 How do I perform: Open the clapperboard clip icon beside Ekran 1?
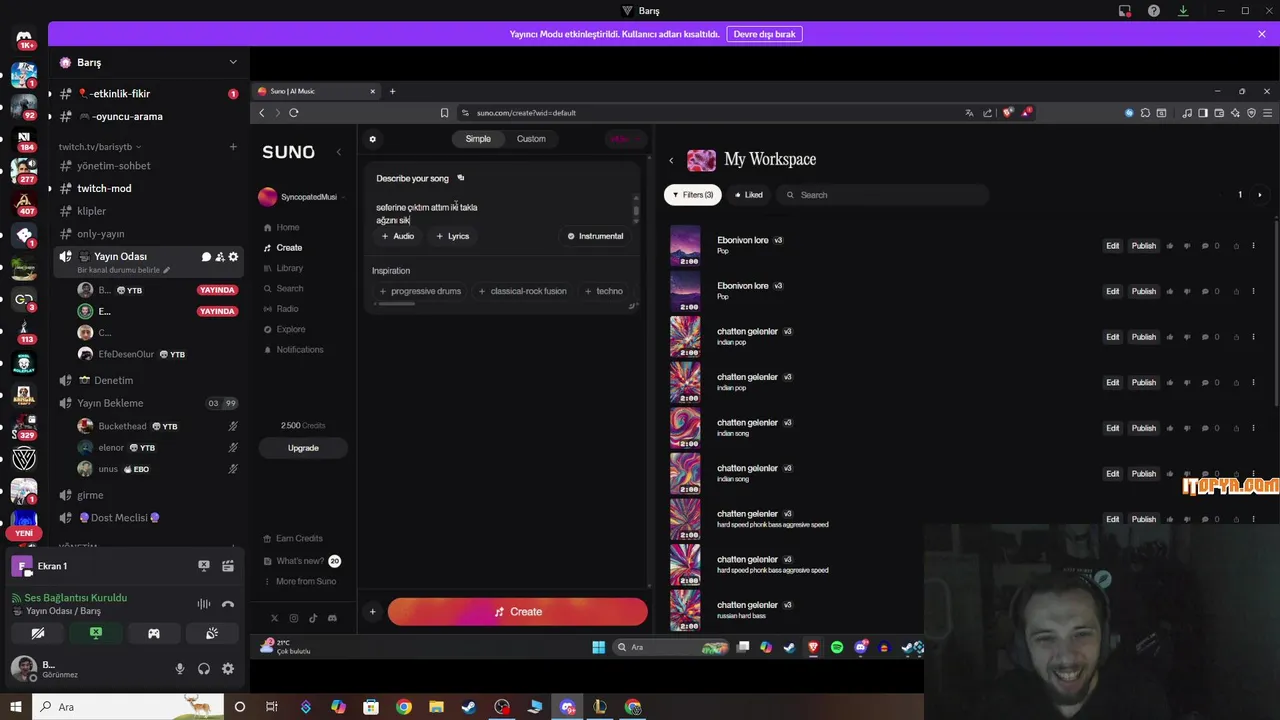pyautogui.click(x=228, y=566)
